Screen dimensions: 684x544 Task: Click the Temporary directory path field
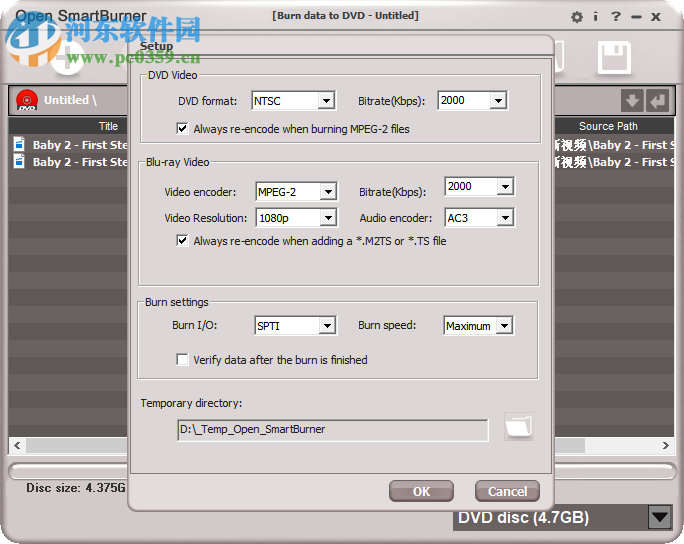coord(333,430)
